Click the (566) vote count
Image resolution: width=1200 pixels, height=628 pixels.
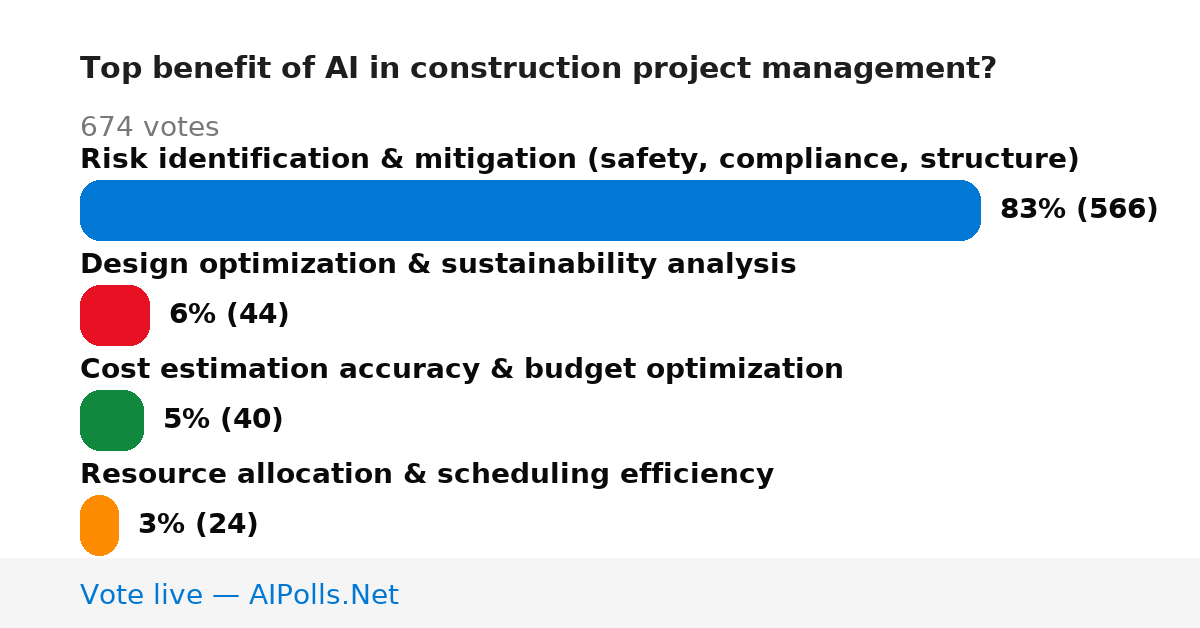(x=1117, y=209)
